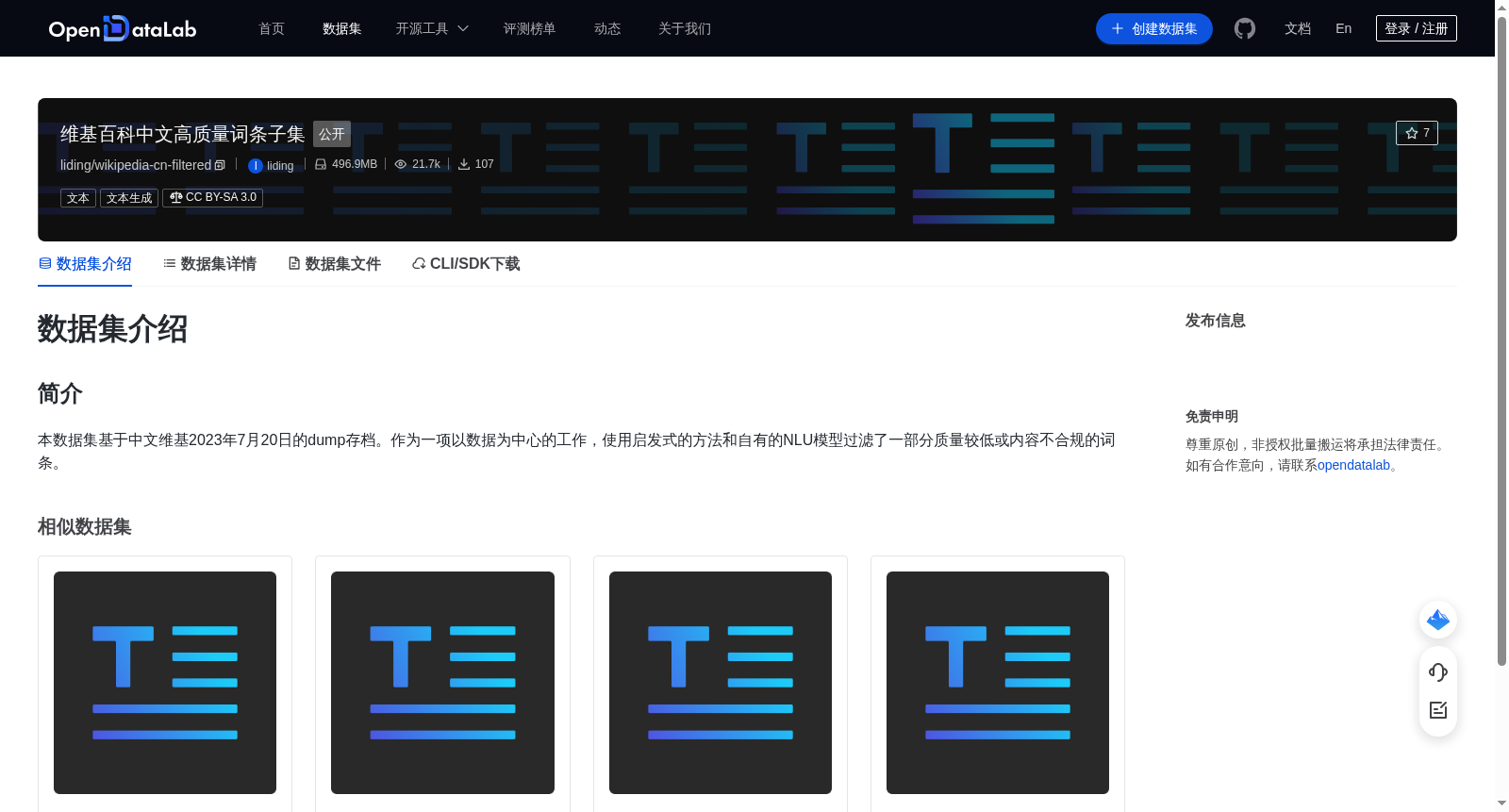Viewport: 1509px width, 812px height.
Task: Open the opendatalab contact link
Action: [1353, 465]
